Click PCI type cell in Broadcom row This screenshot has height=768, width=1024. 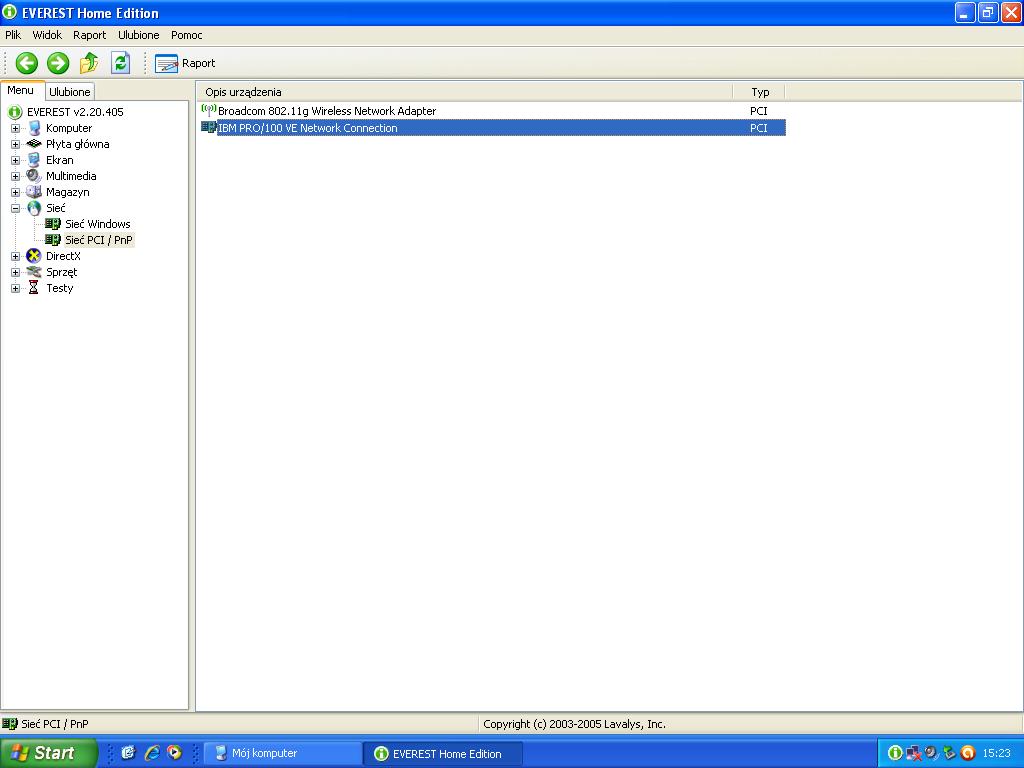tap(759, 111)
